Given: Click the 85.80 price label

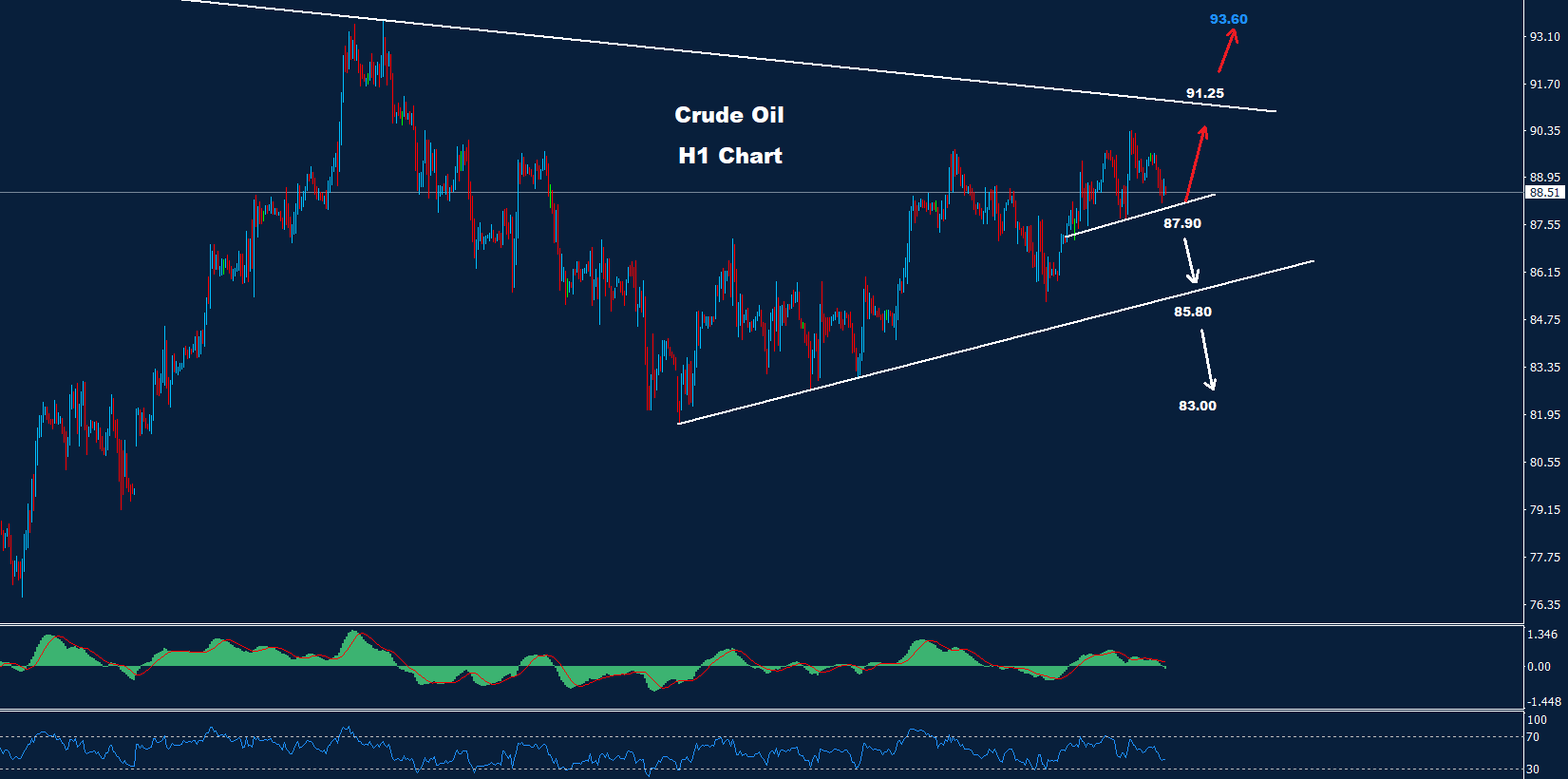Looking at the screenshot, I should click(1192, 312).
